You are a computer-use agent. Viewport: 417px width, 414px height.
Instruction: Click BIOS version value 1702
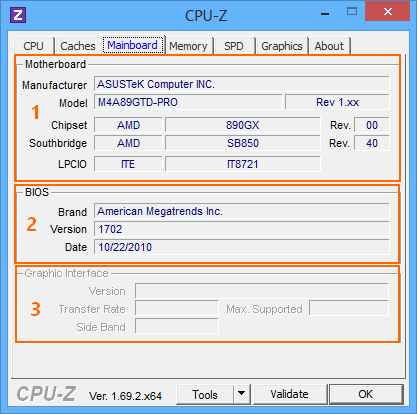(242, 229)
